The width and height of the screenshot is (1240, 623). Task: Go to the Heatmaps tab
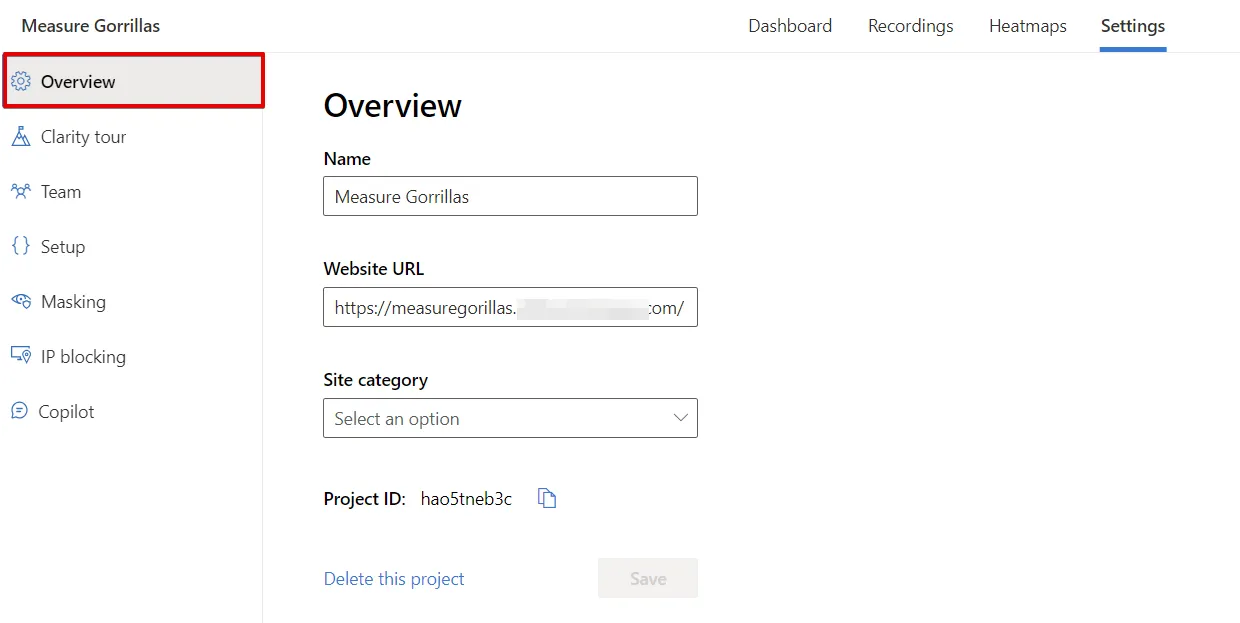pyautogui.click(x=1028, y=26)
